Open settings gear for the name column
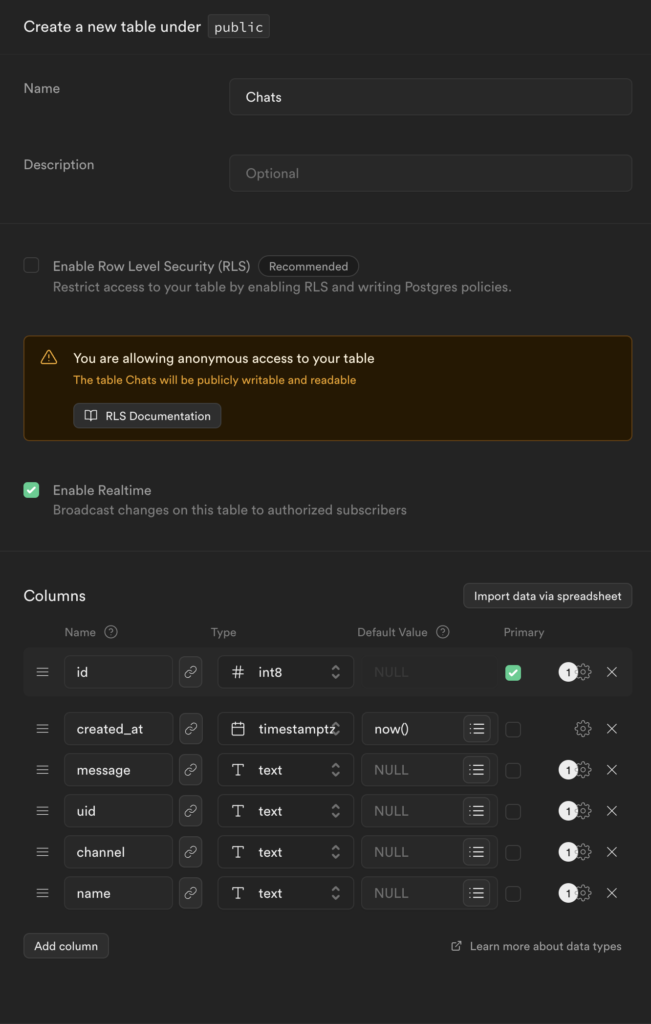 pos(583,893)
